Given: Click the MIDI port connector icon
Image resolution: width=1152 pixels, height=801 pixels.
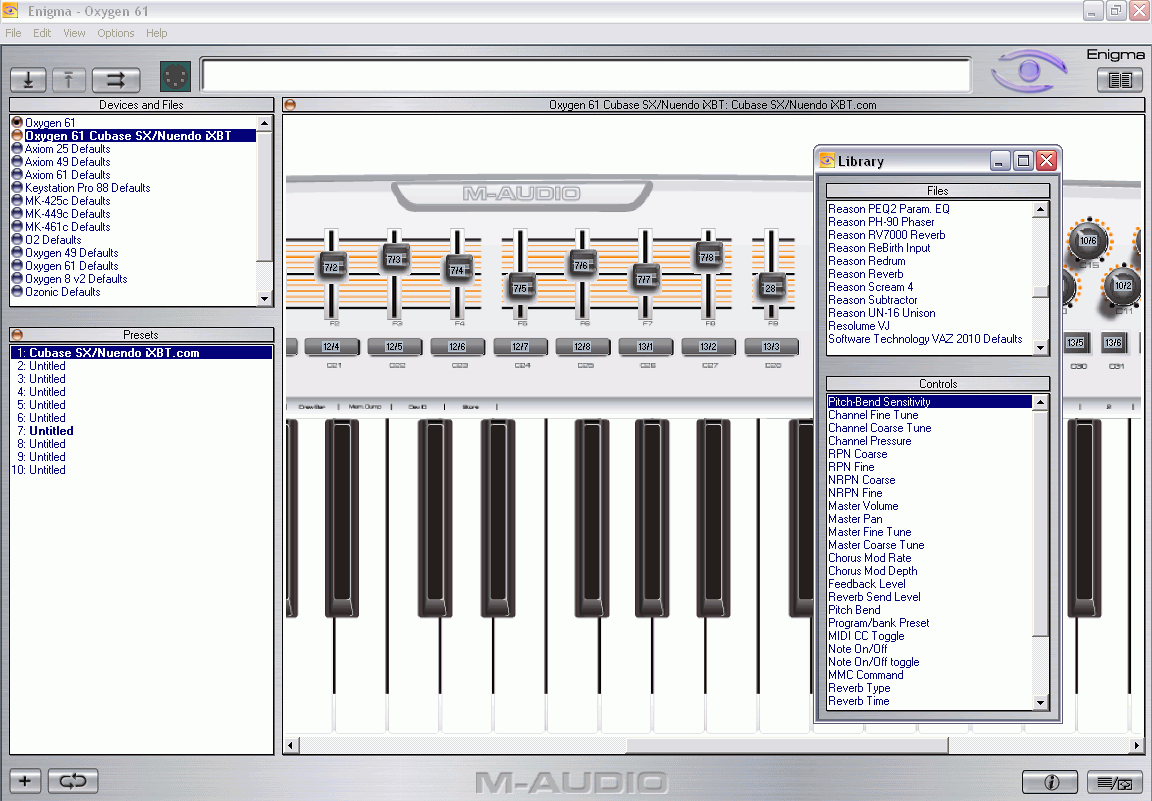Looking at the screenshot, I should click(175, 77).
